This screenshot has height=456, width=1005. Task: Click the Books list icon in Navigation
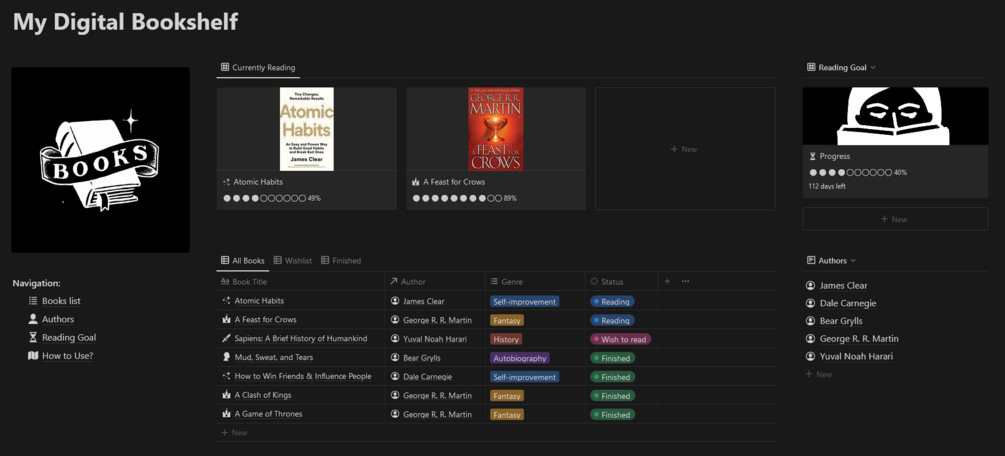(33, 301)
